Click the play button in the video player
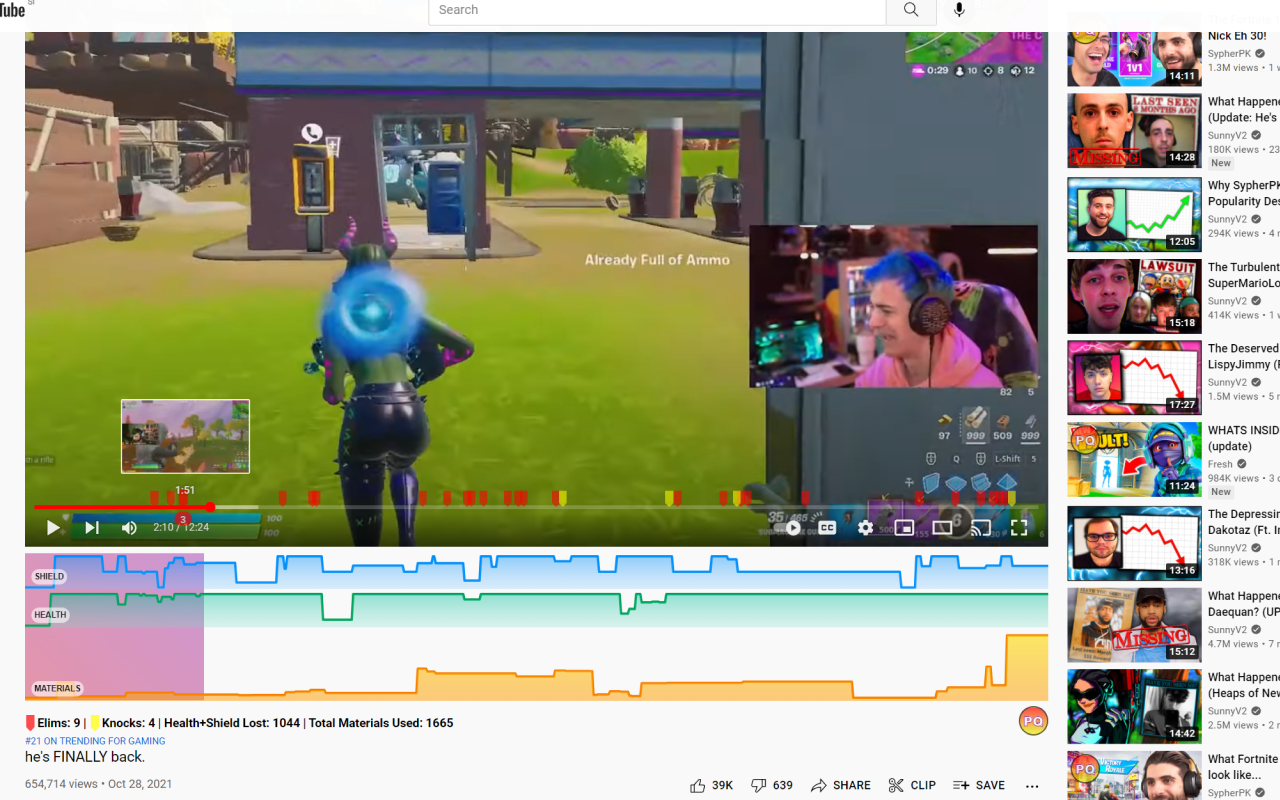The width and height of the screenshot is (1280, 800). coord(53,528)
